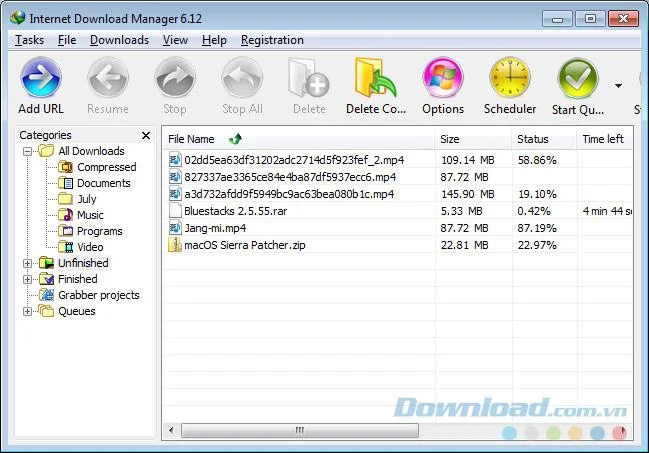This screenshot has height=453, width=649.
Task: Click the 145.90 MB size cell
Action: click(x=467, y=194)
